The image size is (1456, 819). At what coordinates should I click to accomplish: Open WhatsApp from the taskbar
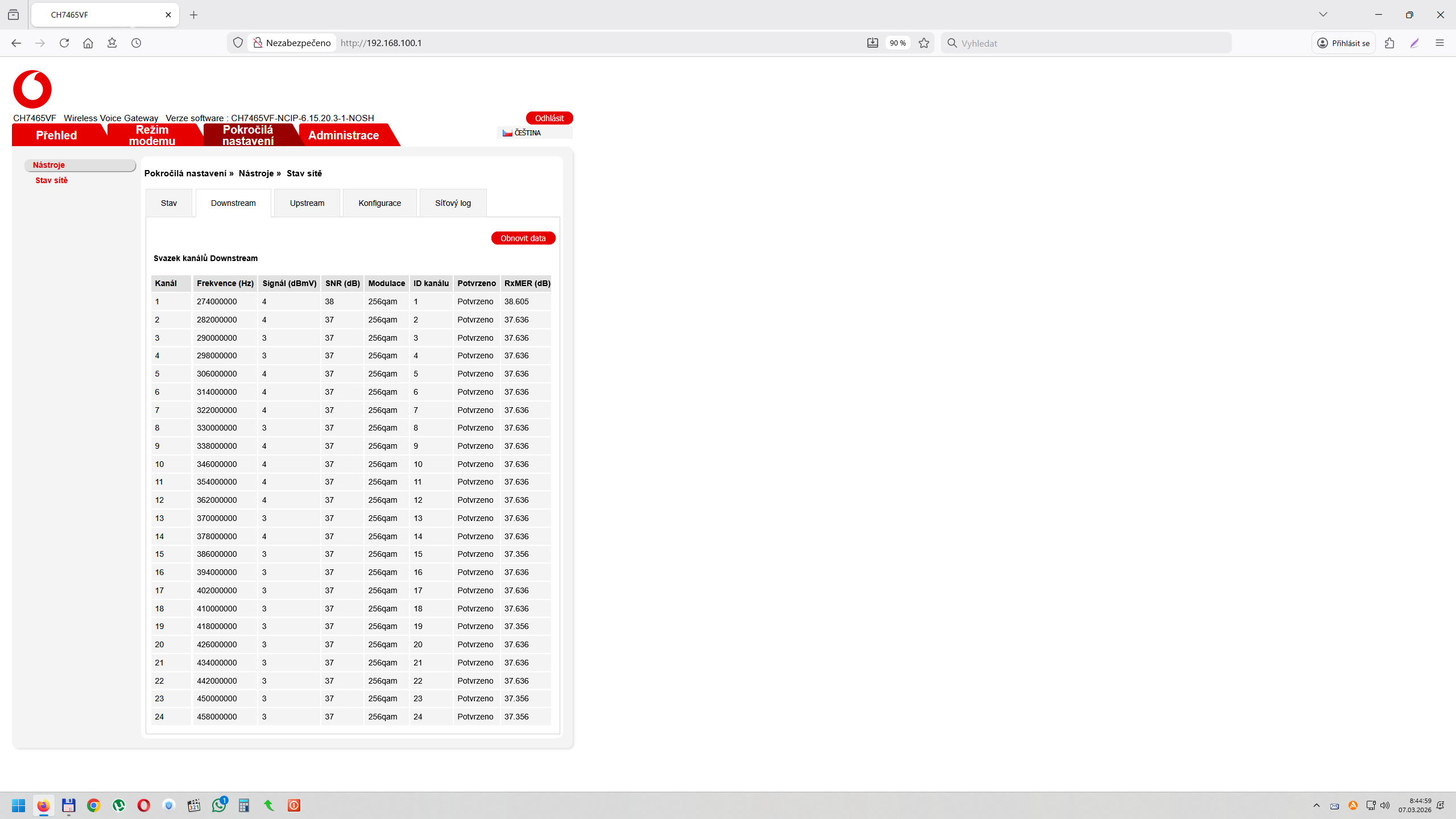[x=219, y=805]
